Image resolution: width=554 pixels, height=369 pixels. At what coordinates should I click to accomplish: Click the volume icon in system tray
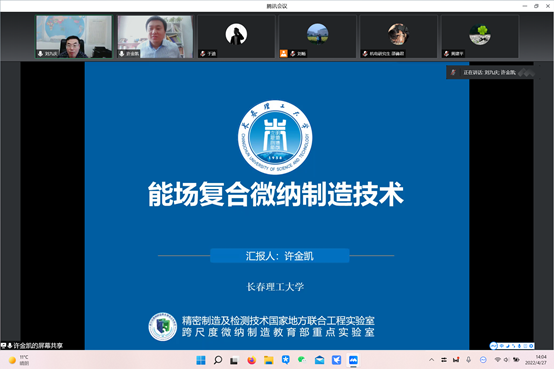(506, 360)
